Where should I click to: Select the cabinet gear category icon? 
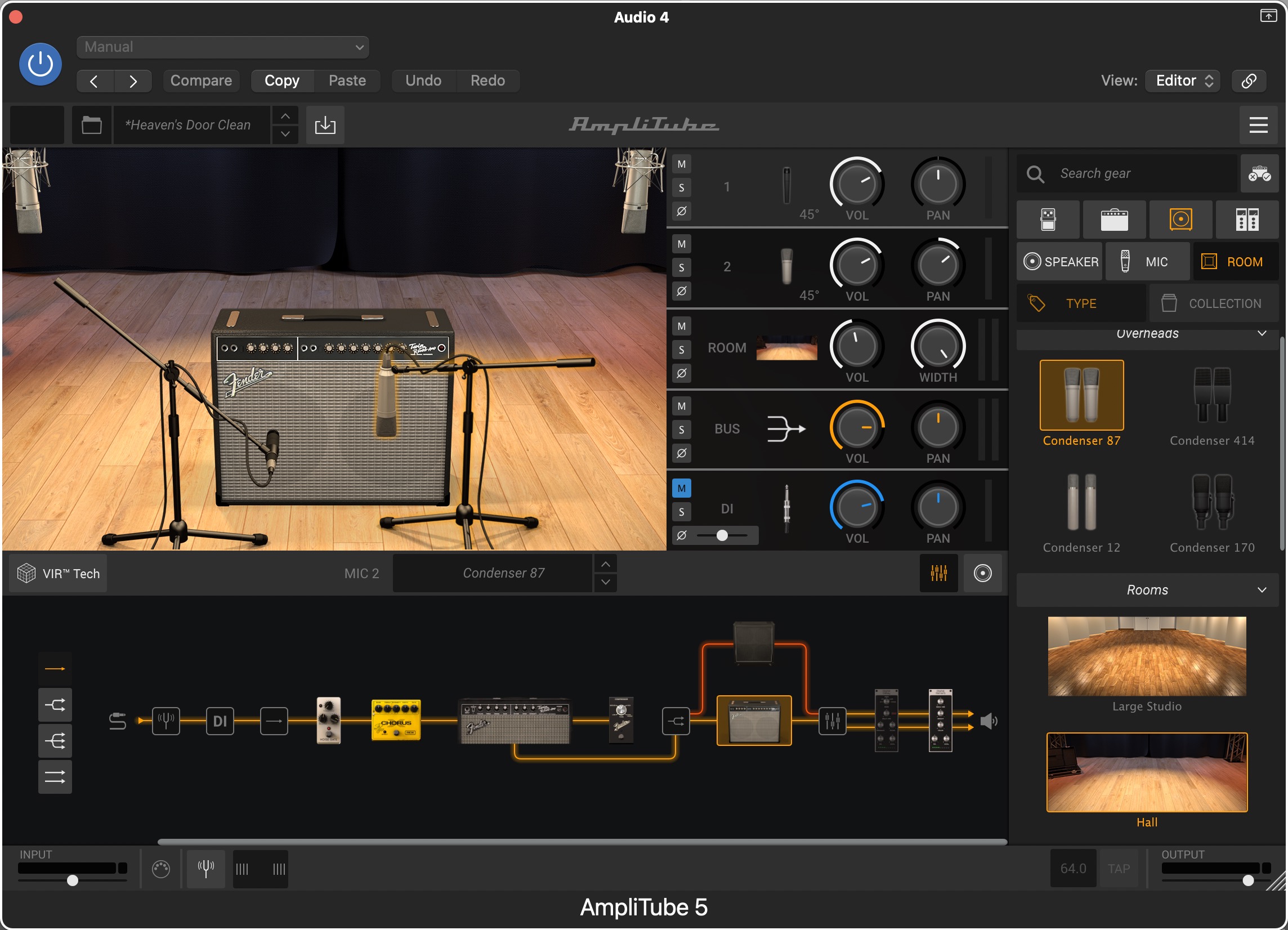(x=1180, y=219)
